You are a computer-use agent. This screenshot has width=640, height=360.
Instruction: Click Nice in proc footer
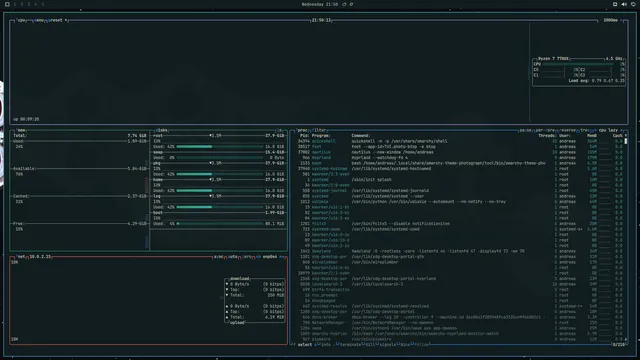pyautogui.click(x=405, y=344)
